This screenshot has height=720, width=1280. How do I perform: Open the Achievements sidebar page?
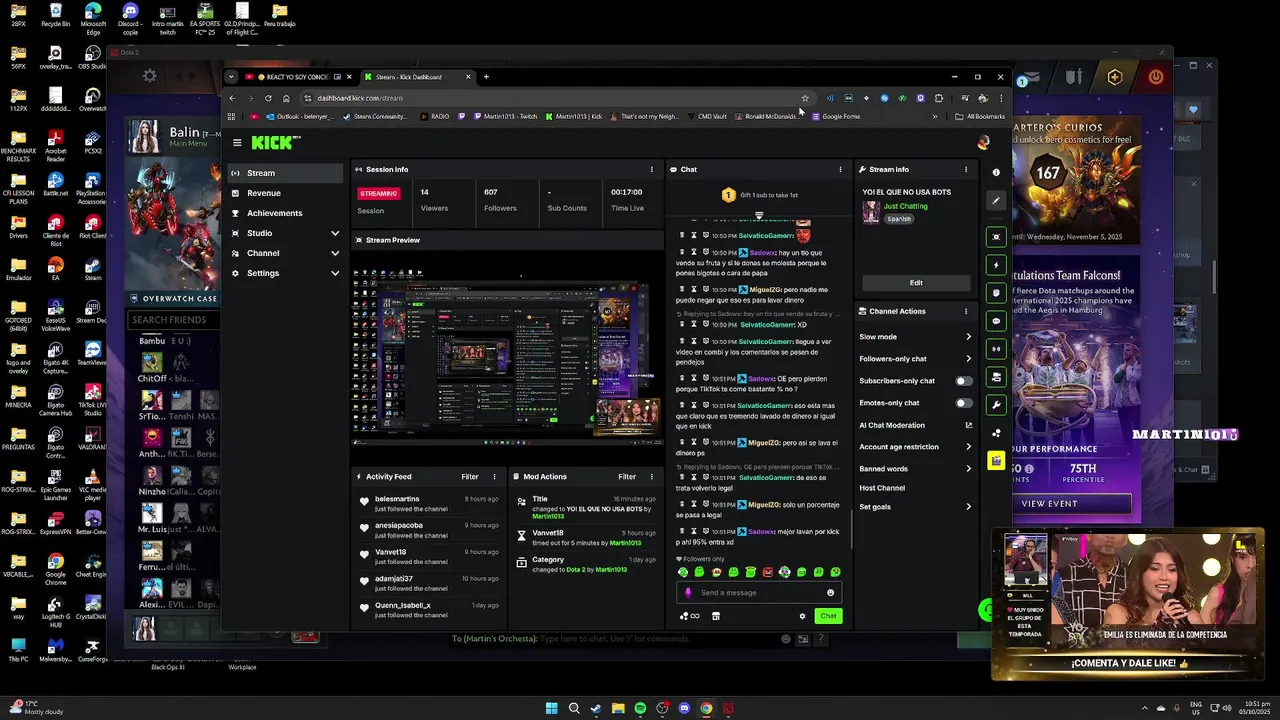pyautogui.click(x=286, y=213)
